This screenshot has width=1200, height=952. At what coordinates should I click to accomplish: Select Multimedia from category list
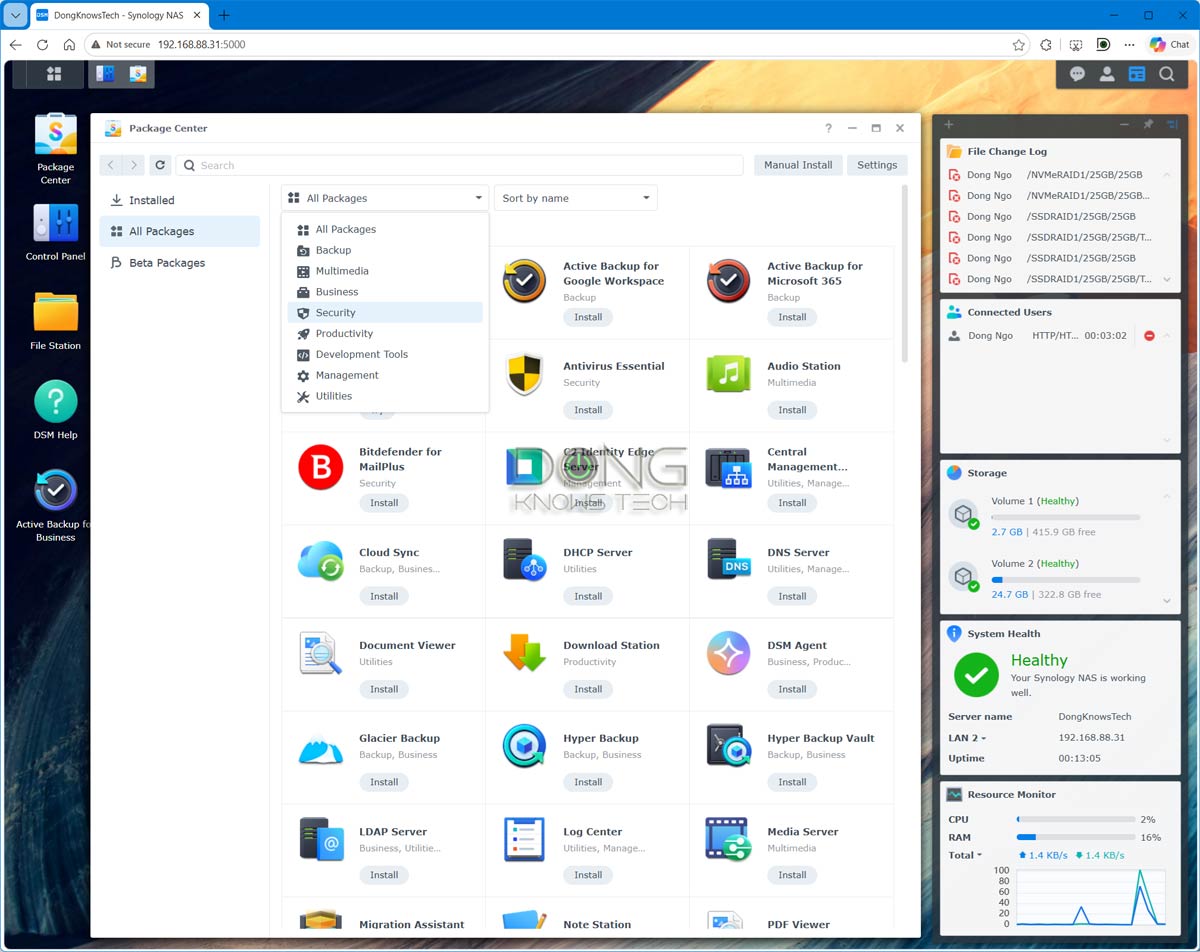click(385, 271)
